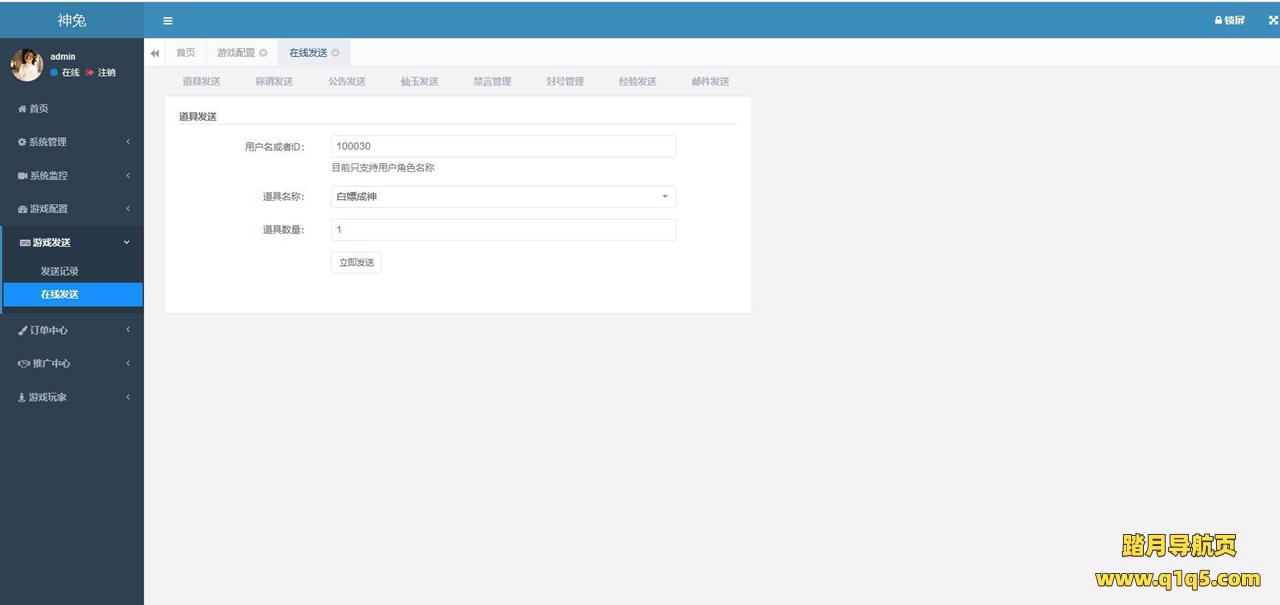Viewport: 1280px width, 605px height.
Task: Click the admin avatar picture
Action: point(26,64)
